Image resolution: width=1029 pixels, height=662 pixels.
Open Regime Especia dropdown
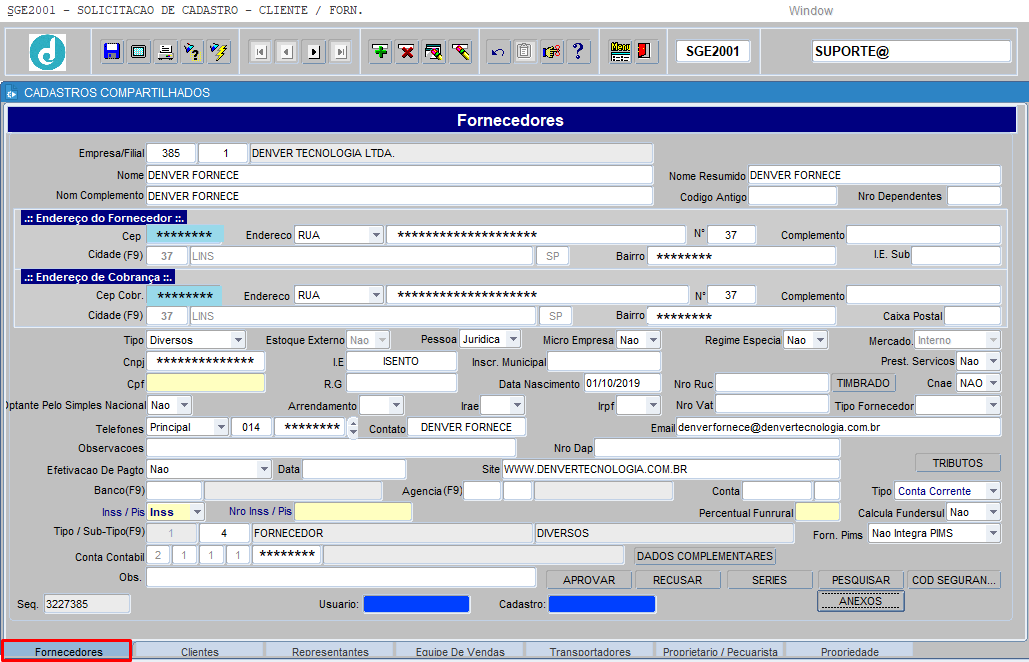coord(820,340)
